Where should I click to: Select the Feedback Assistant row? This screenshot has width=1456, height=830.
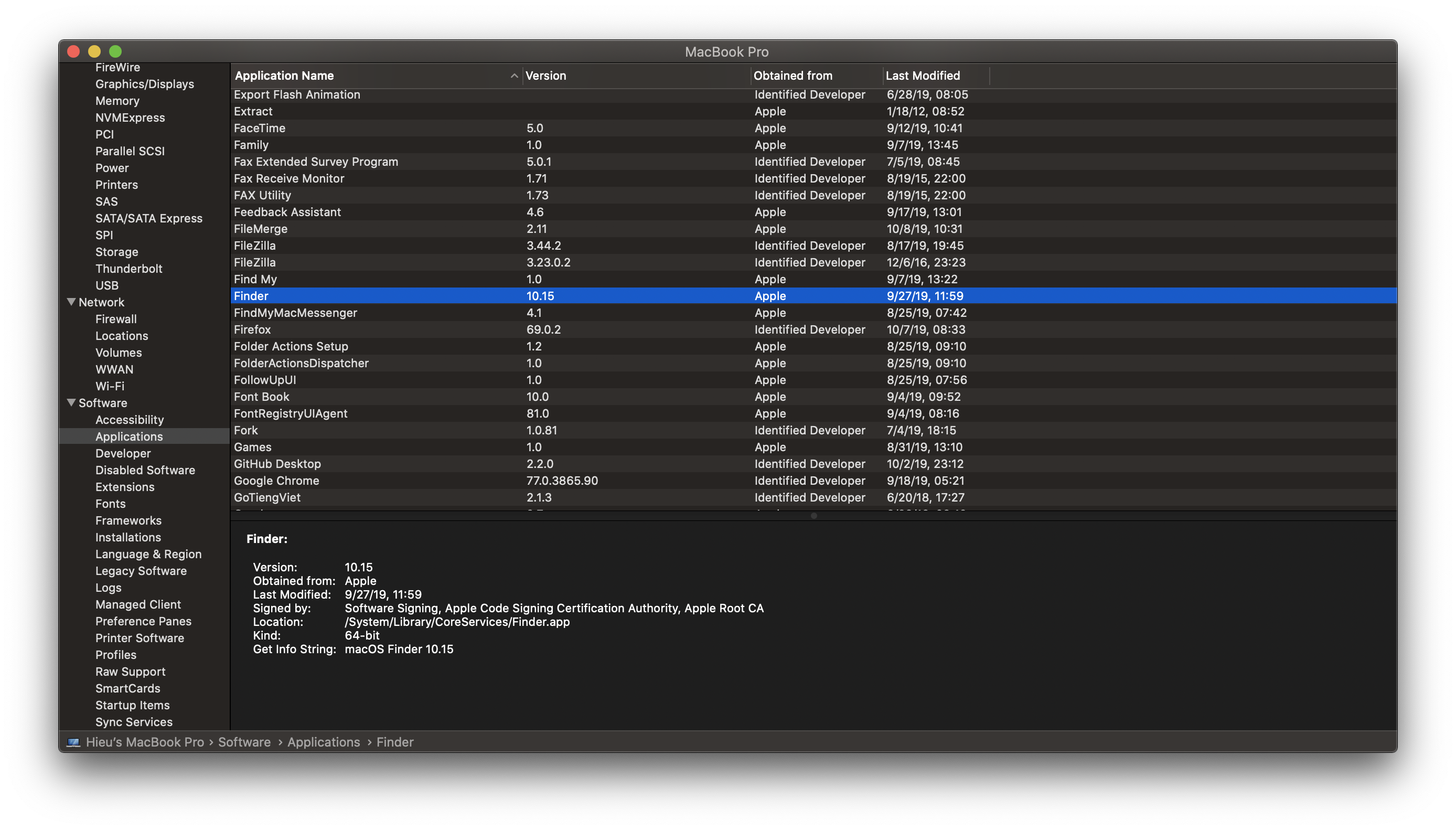813,212
